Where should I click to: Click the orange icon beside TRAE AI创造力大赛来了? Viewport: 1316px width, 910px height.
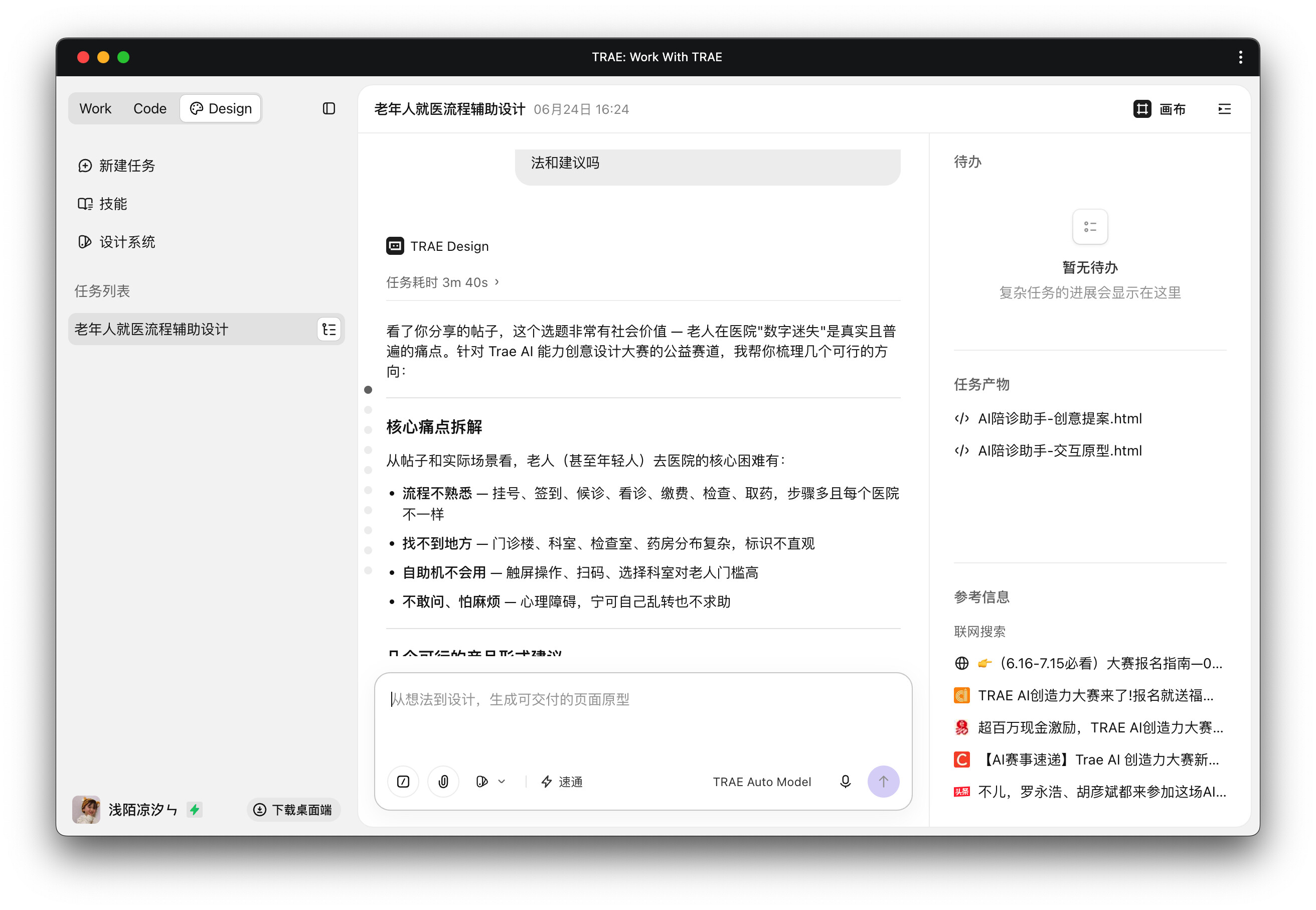pyautogui.click(x=961, y=695)
